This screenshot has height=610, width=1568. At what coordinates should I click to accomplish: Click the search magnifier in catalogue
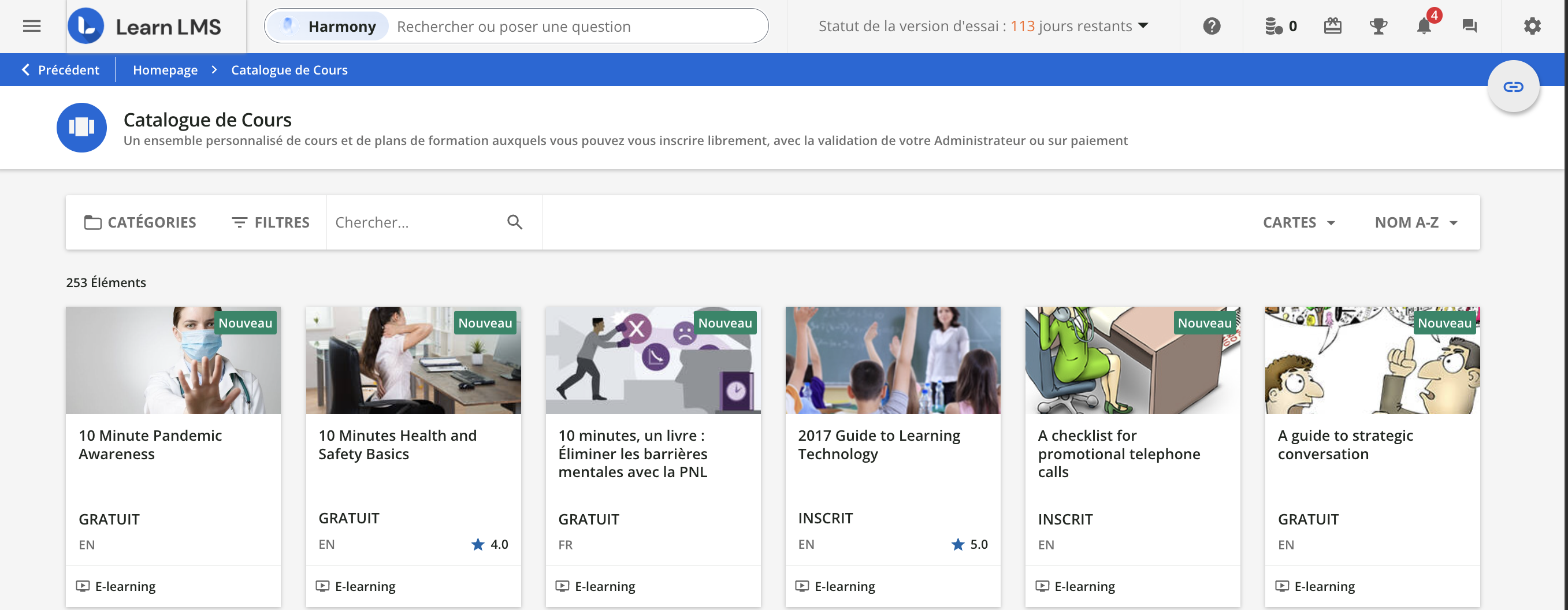click(514, 222)
